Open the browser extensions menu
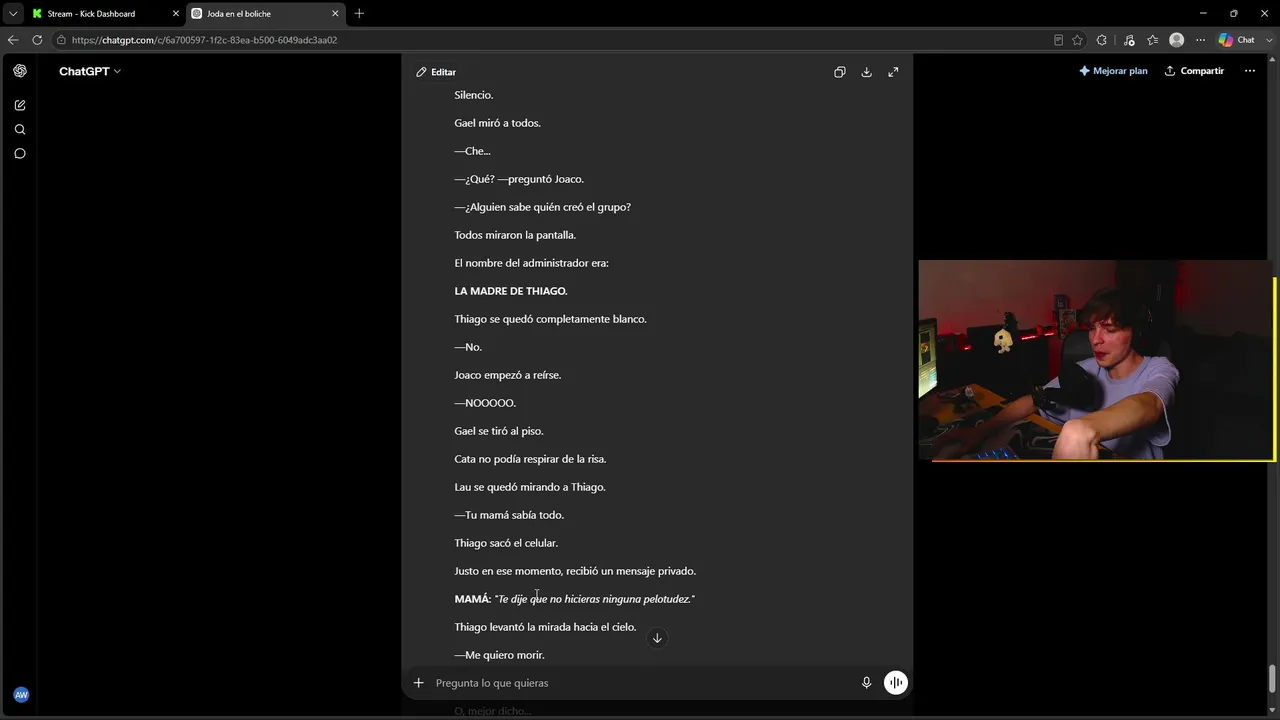The width and height of the screenshot is (1280, 720). (1102, 40)
